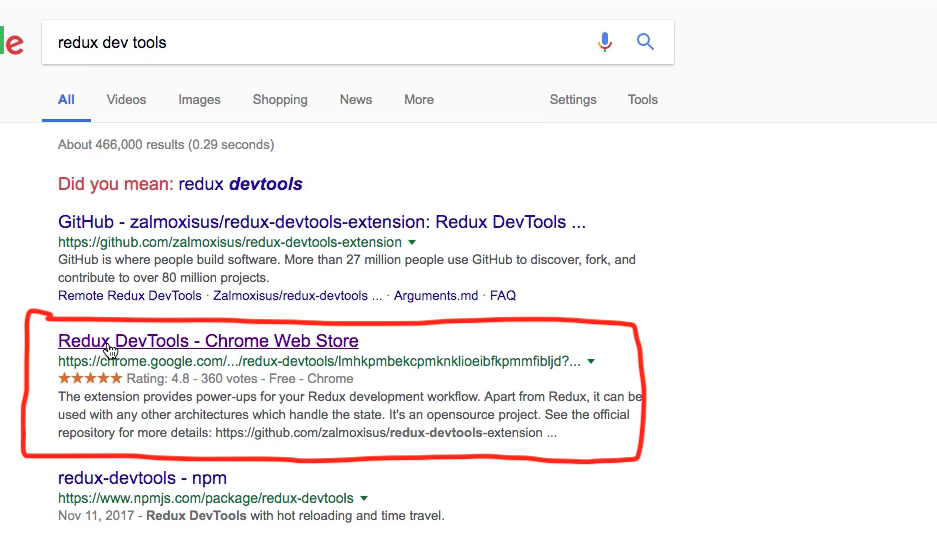Switch to the Images tab
Screen dimensions: 937x550
tap(199, 100)
